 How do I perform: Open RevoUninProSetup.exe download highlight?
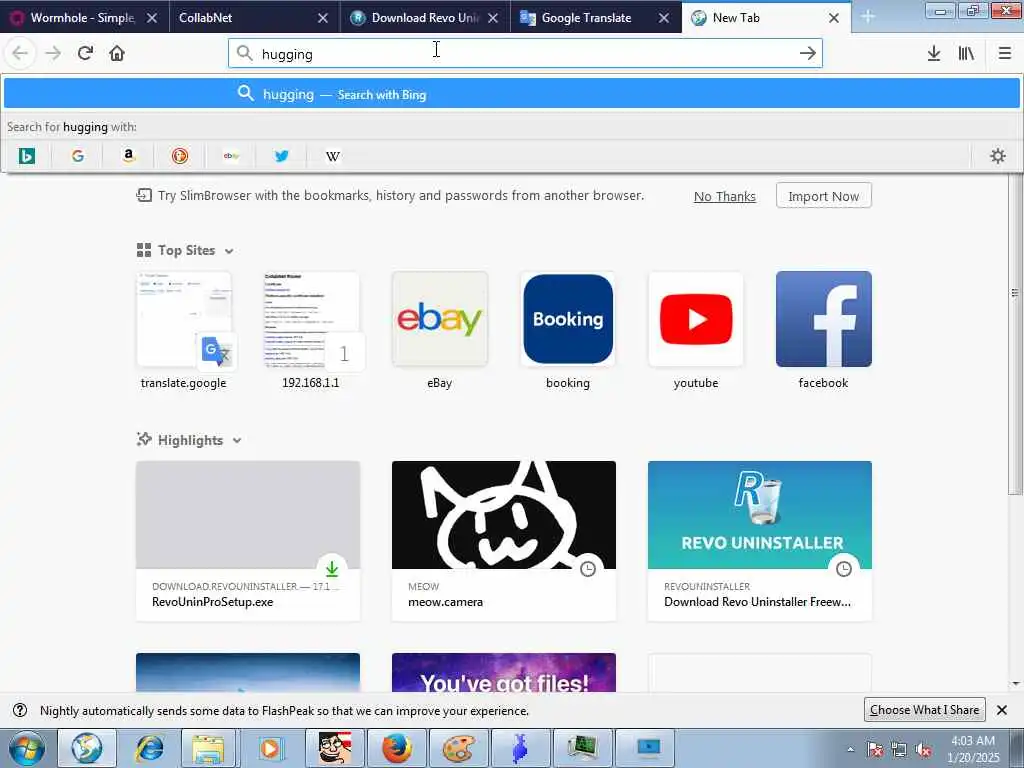(x=248, y=541)
